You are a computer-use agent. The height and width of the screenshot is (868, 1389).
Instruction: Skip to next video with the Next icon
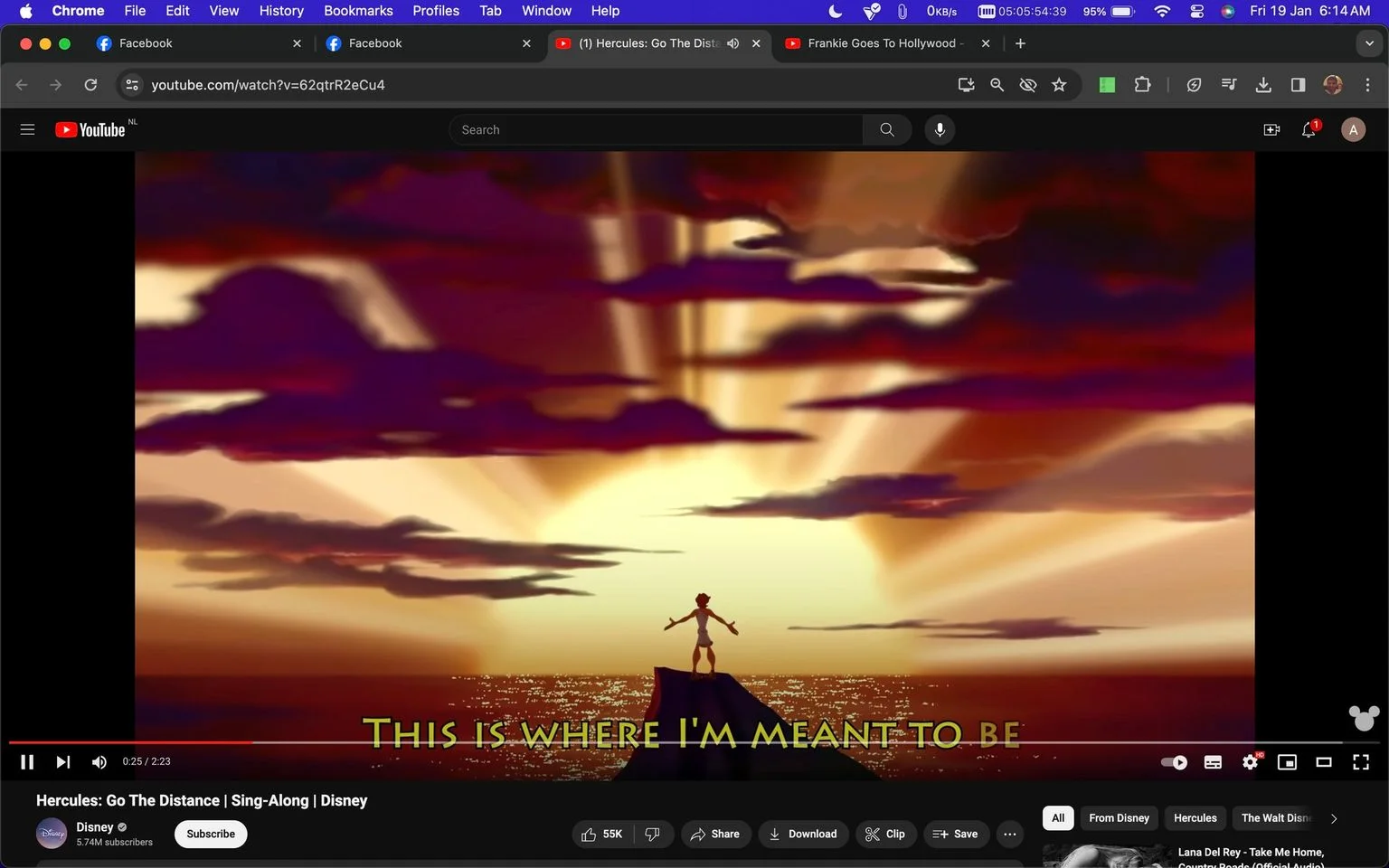coord(62,762)
